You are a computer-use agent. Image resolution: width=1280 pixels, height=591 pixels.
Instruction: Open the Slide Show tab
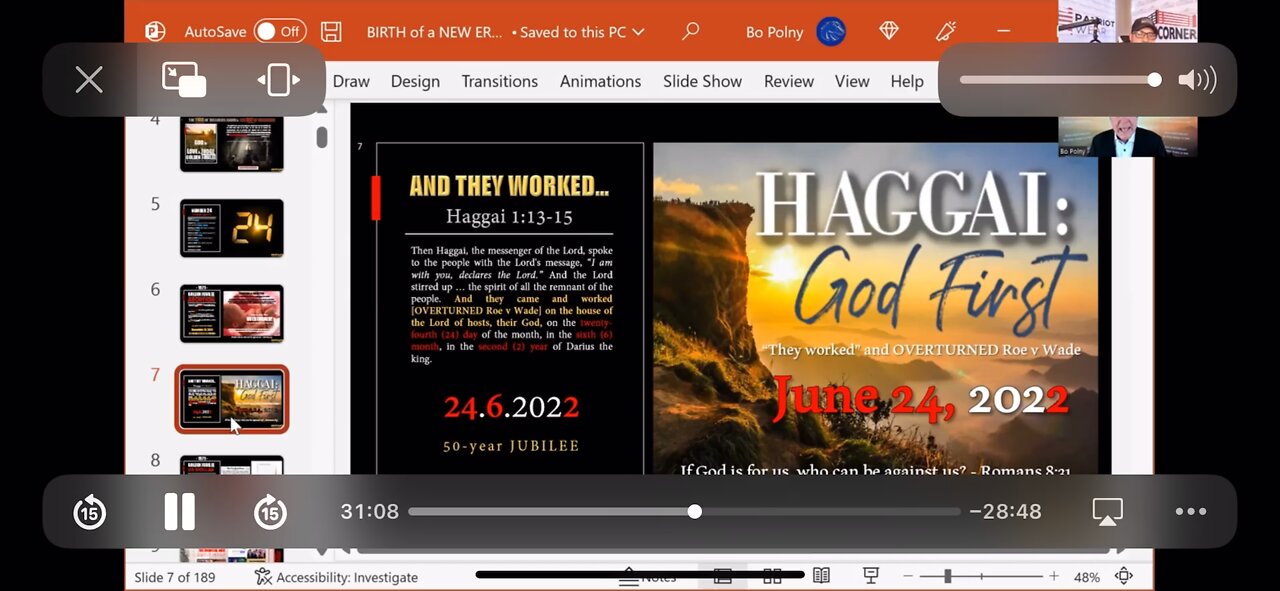click(x=702, y=81)
